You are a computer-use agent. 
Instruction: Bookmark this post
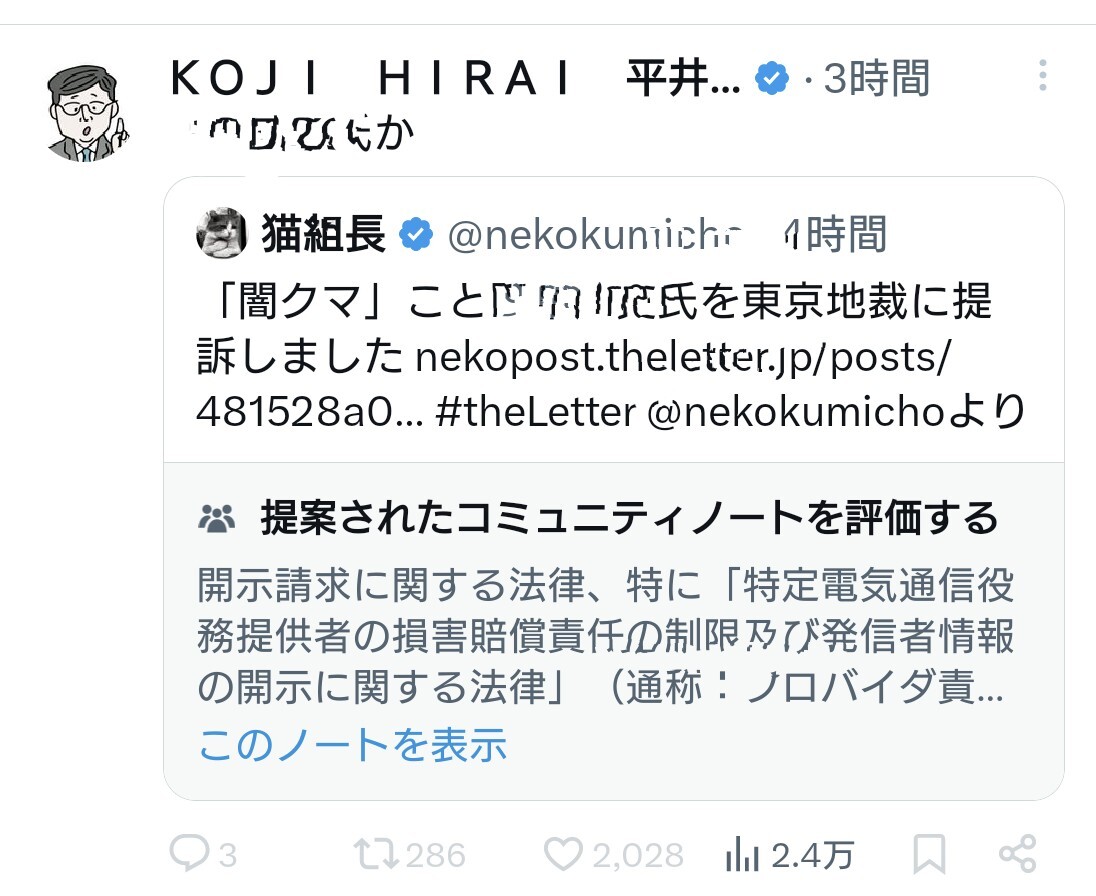[x=929, y=854]
